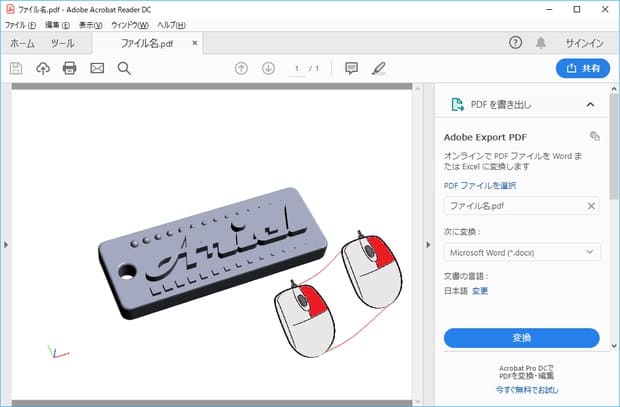The height and width of the screenshot is (407, 620).
Task: Open the Find text magnifier
Action: coord(124,68)
